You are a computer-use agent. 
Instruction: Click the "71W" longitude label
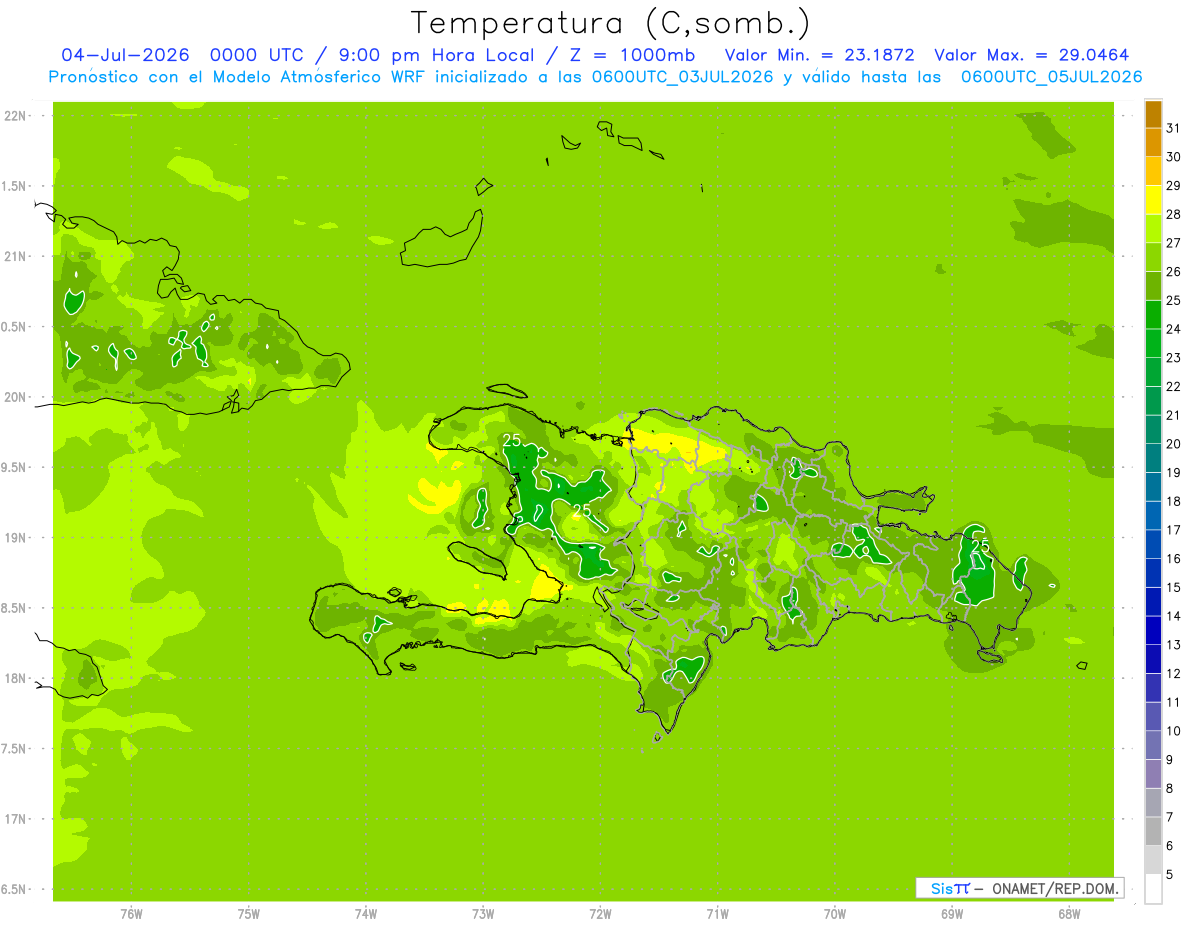click(x=717, y=914)
